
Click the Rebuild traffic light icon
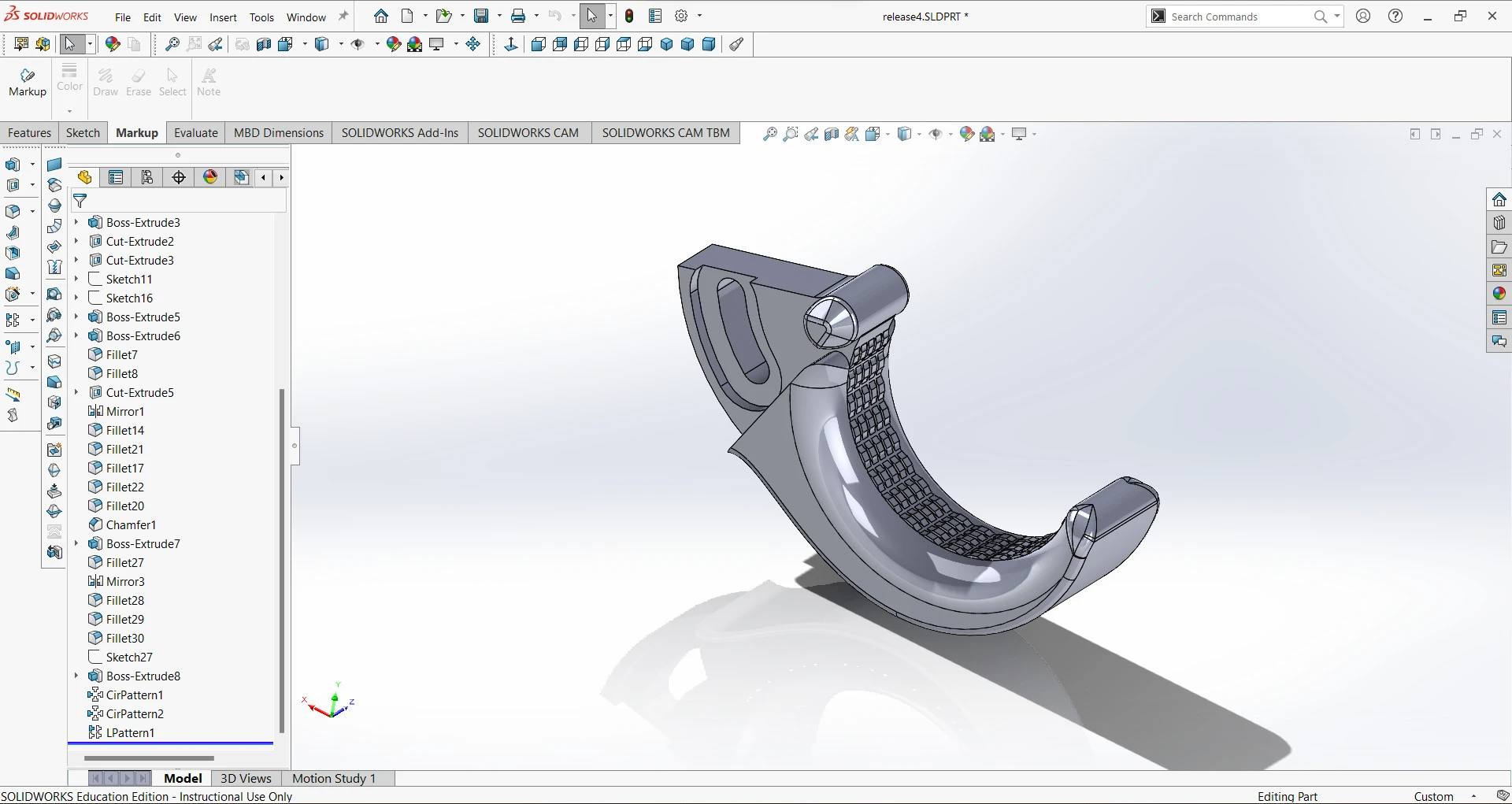click(x=629, y=16)
